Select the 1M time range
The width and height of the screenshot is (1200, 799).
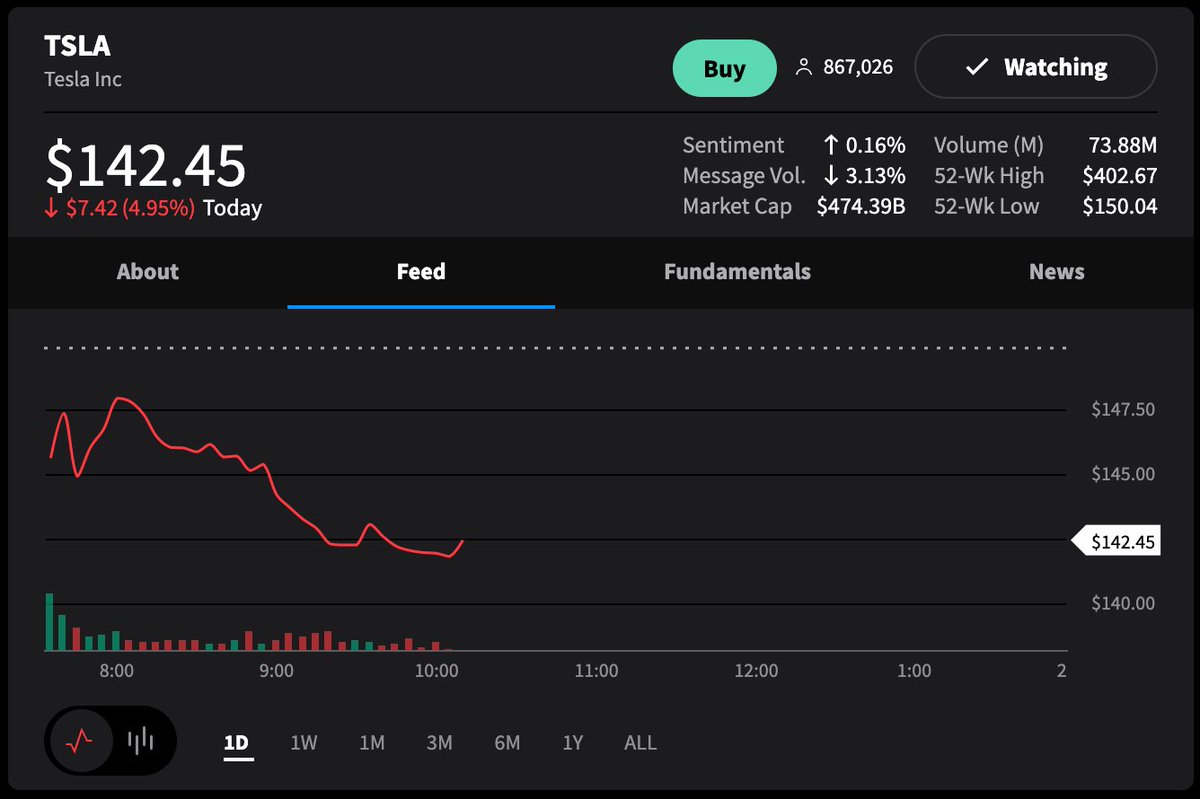pos(372,743)
